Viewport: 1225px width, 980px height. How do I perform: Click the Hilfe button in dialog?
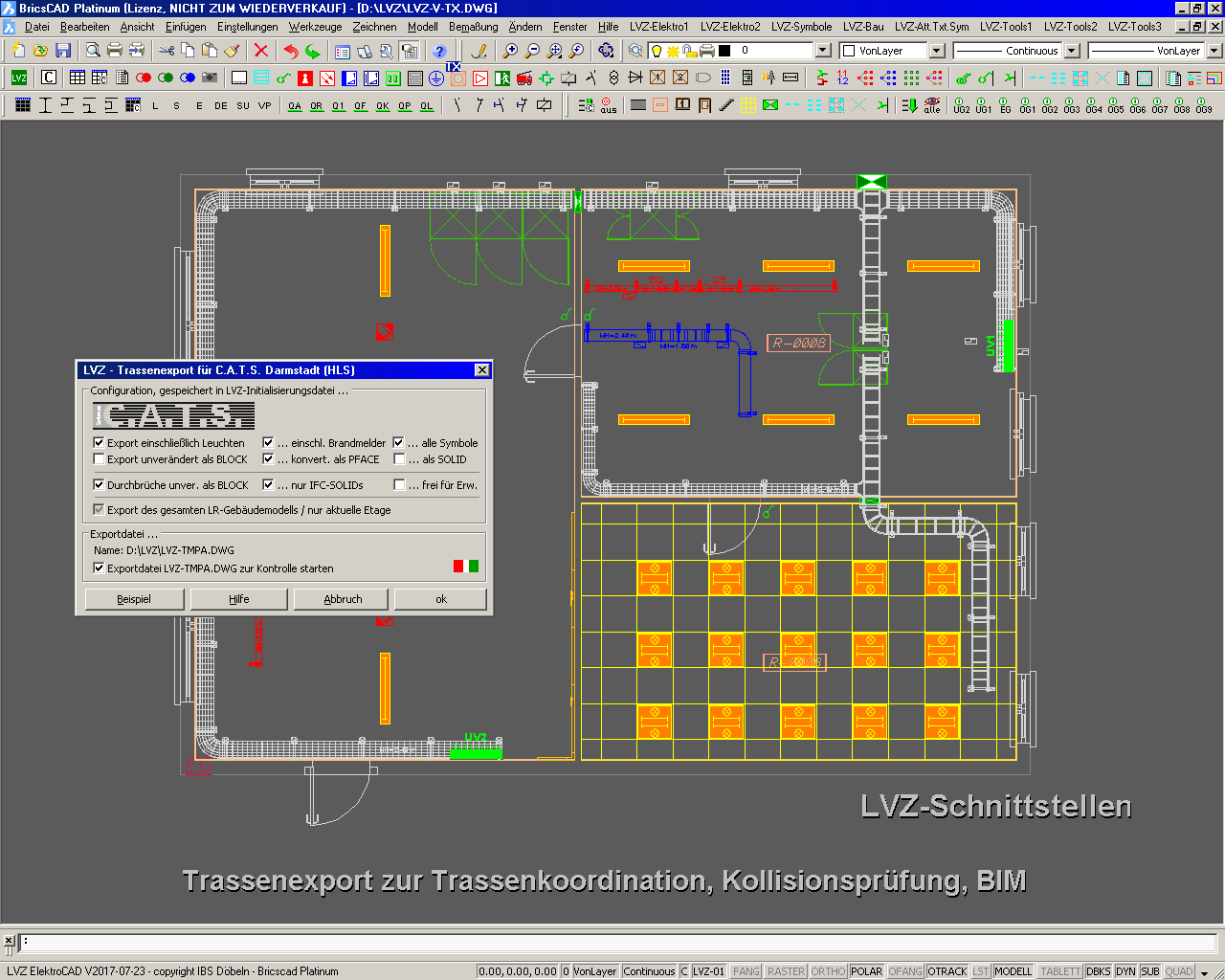[x=239, y=599]
